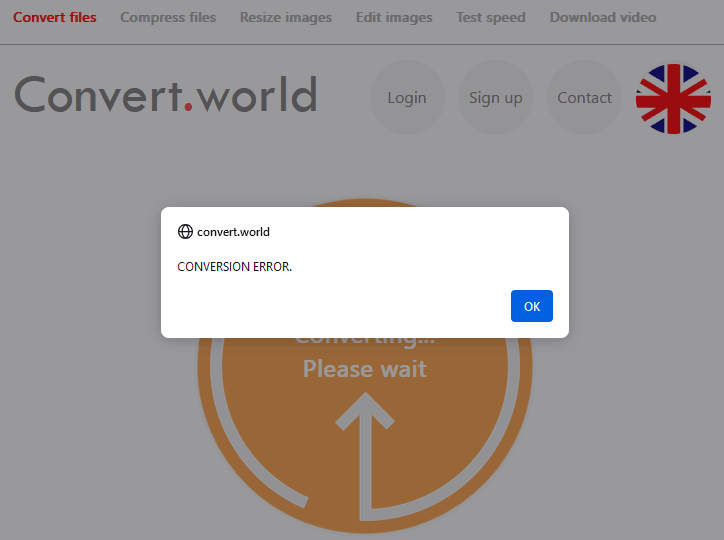Click the 'Please wait' text
Image resolution: width=724 pixels, height=540 pixels.
[x=365, y=369]
